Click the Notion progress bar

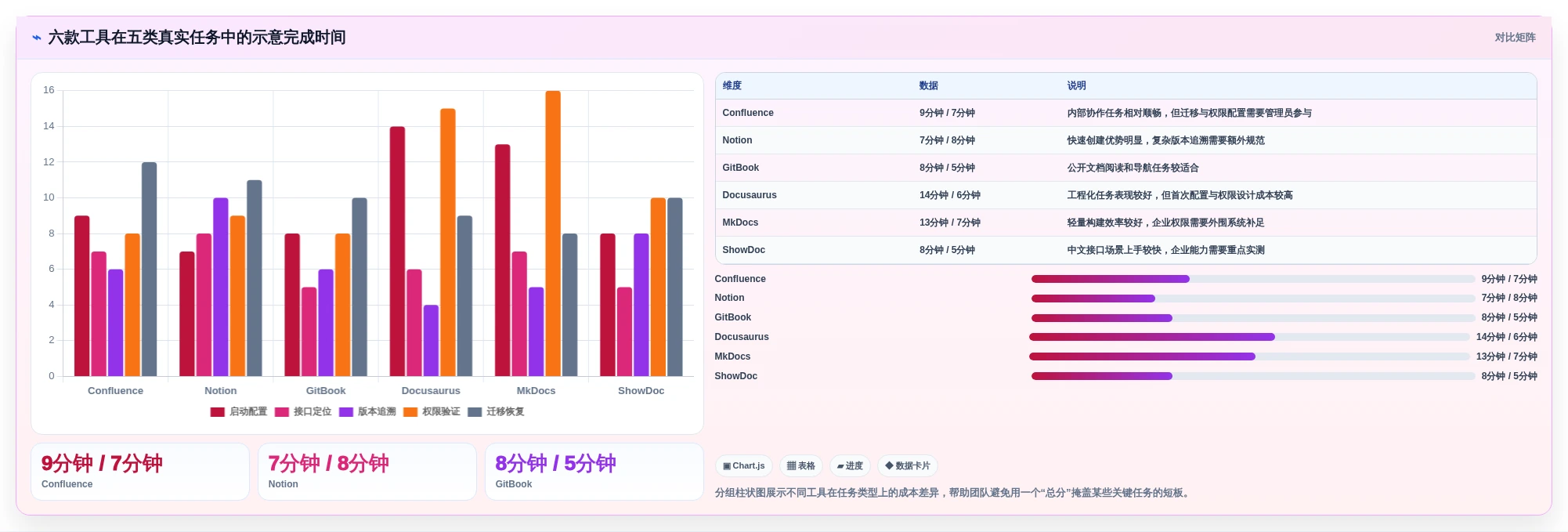click(1253, 299)
